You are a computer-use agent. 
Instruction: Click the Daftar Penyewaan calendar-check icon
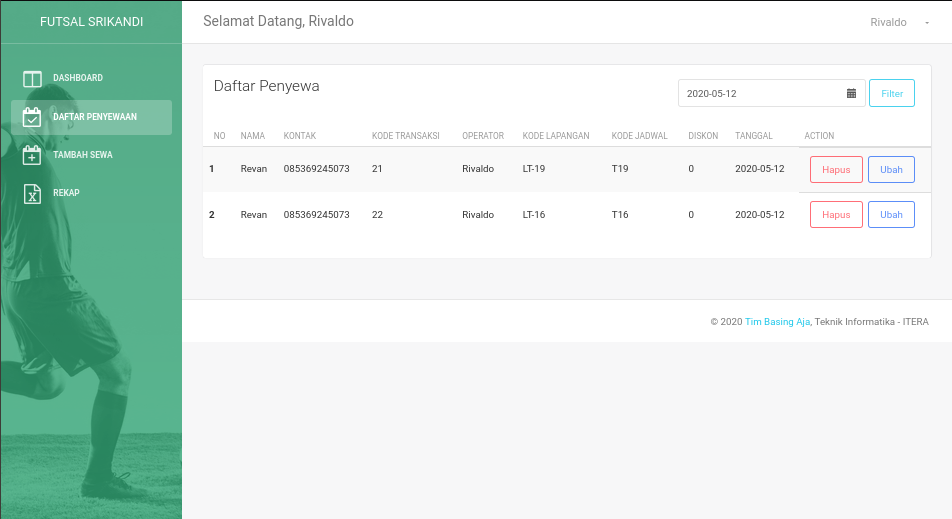click(x=32, y=117)
